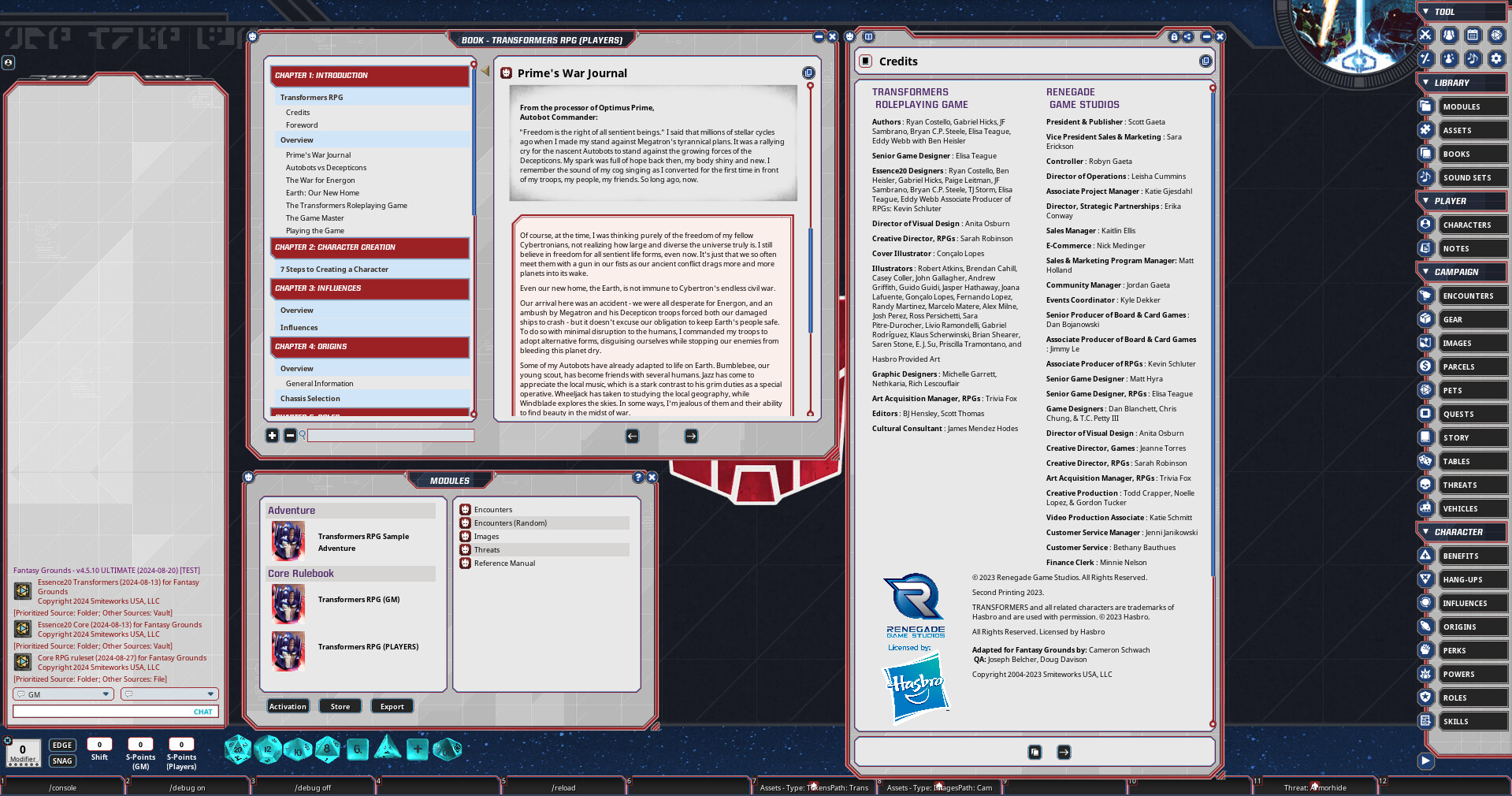1512x796 pixels.
Task: Open the Calendar tool
Action: coord(1473,35)
